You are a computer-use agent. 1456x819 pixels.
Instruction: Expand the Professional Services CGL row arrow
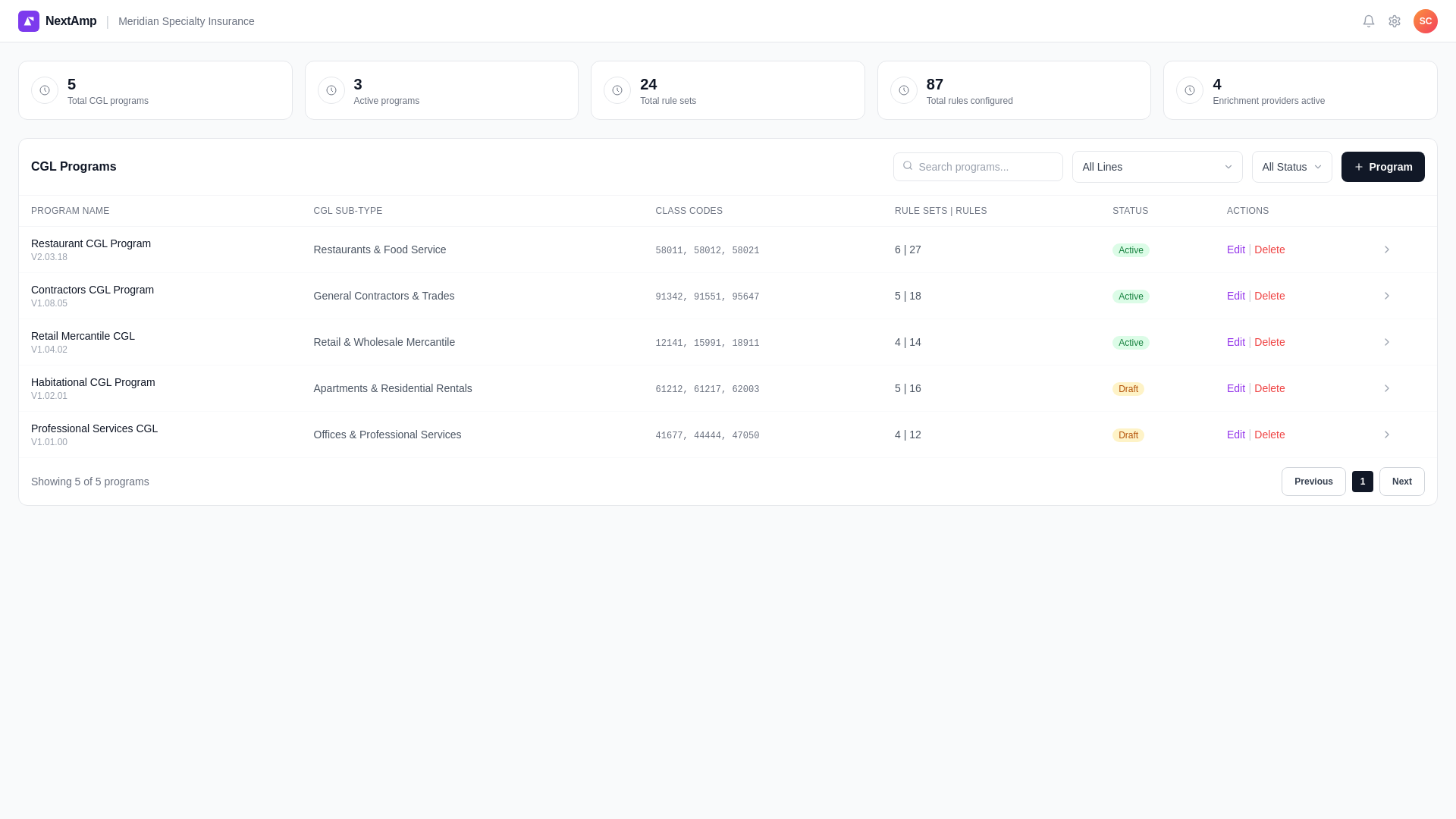1387,435
